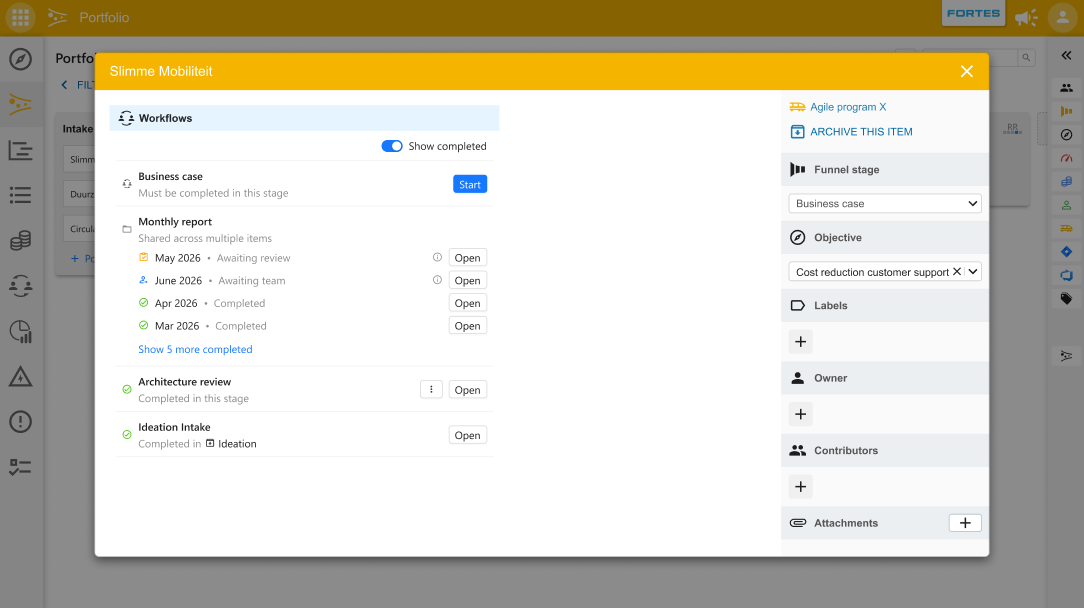This screenshot has height=608, width=1084.
Task: Expand the Objective dropdown arrow
Action: pyautogui.click(x=973, y=272)
